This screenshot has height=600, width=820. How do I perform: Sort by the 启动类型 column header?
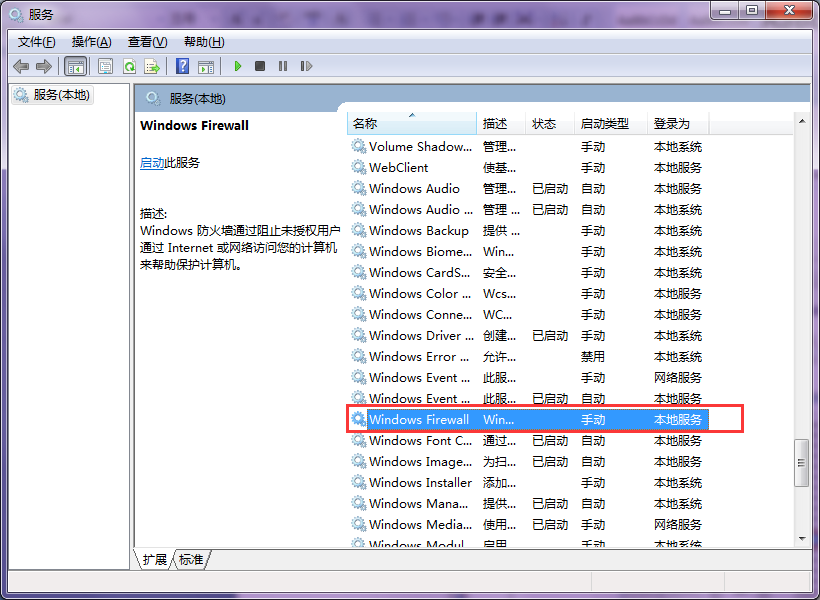[611, 123]
